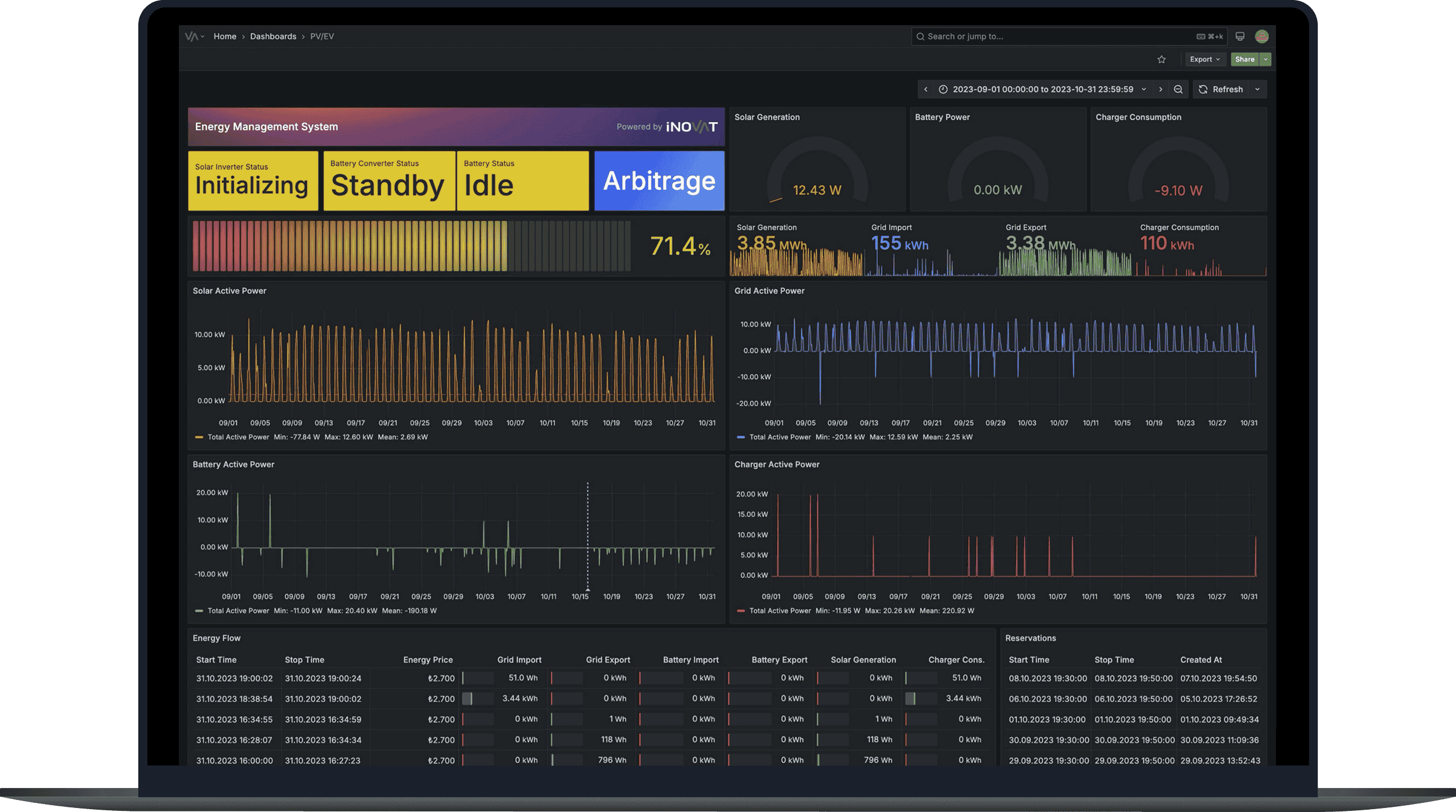
Task: Expand the Share options arrow
Action: (x=1266, y=59)
